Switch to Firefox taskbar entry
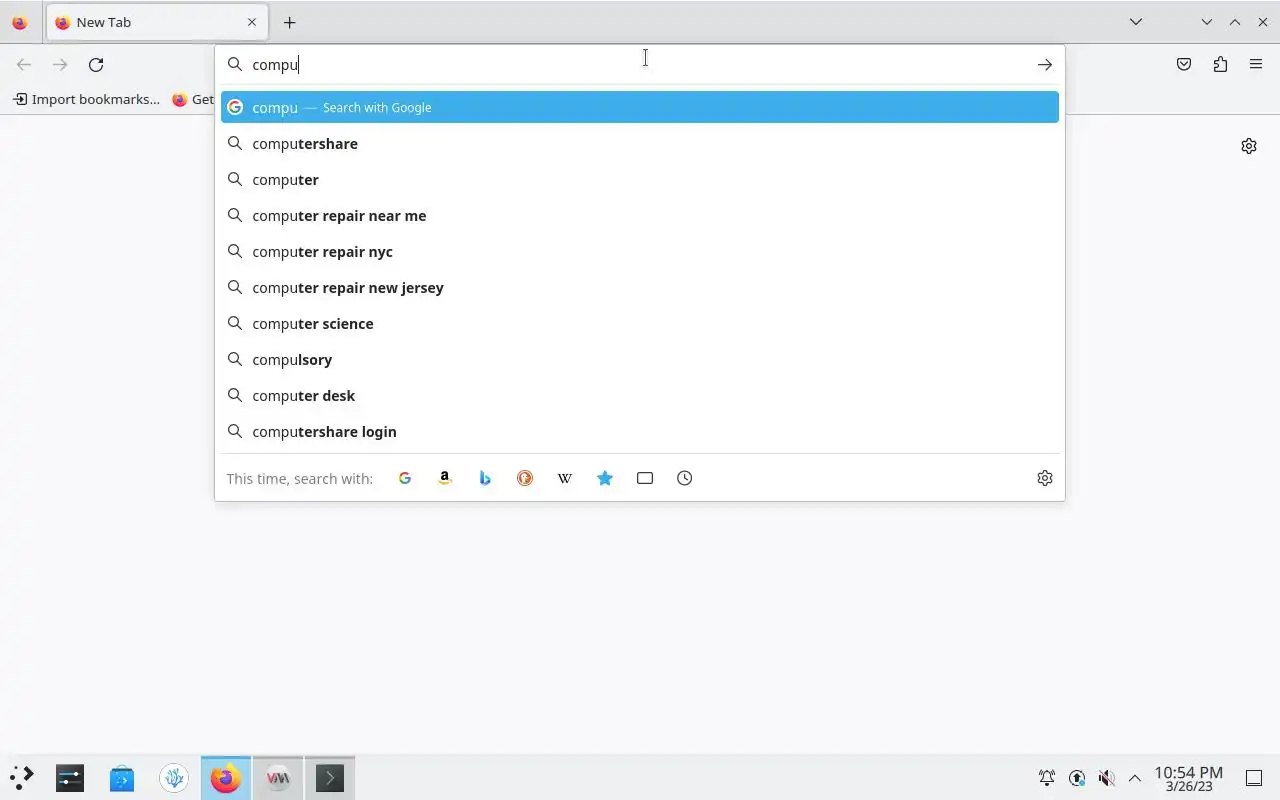 [226, 778]
